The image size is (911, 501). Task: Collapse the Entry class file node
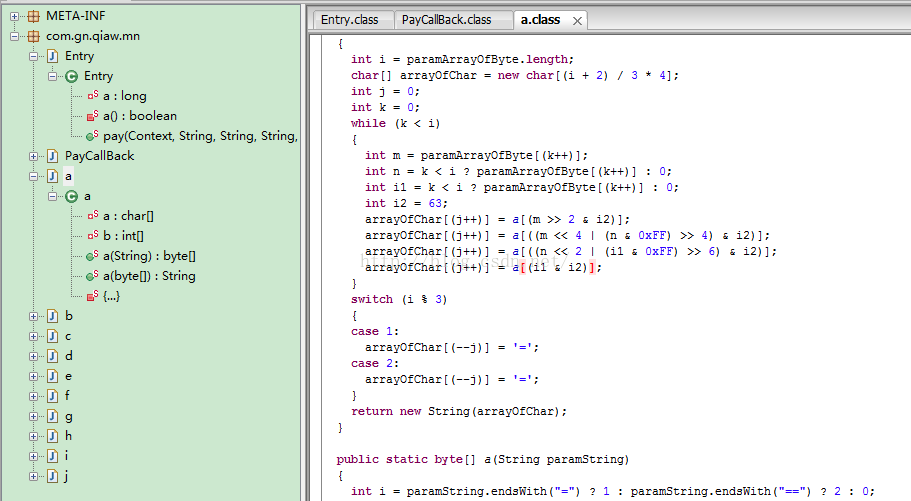click(34, 56)
